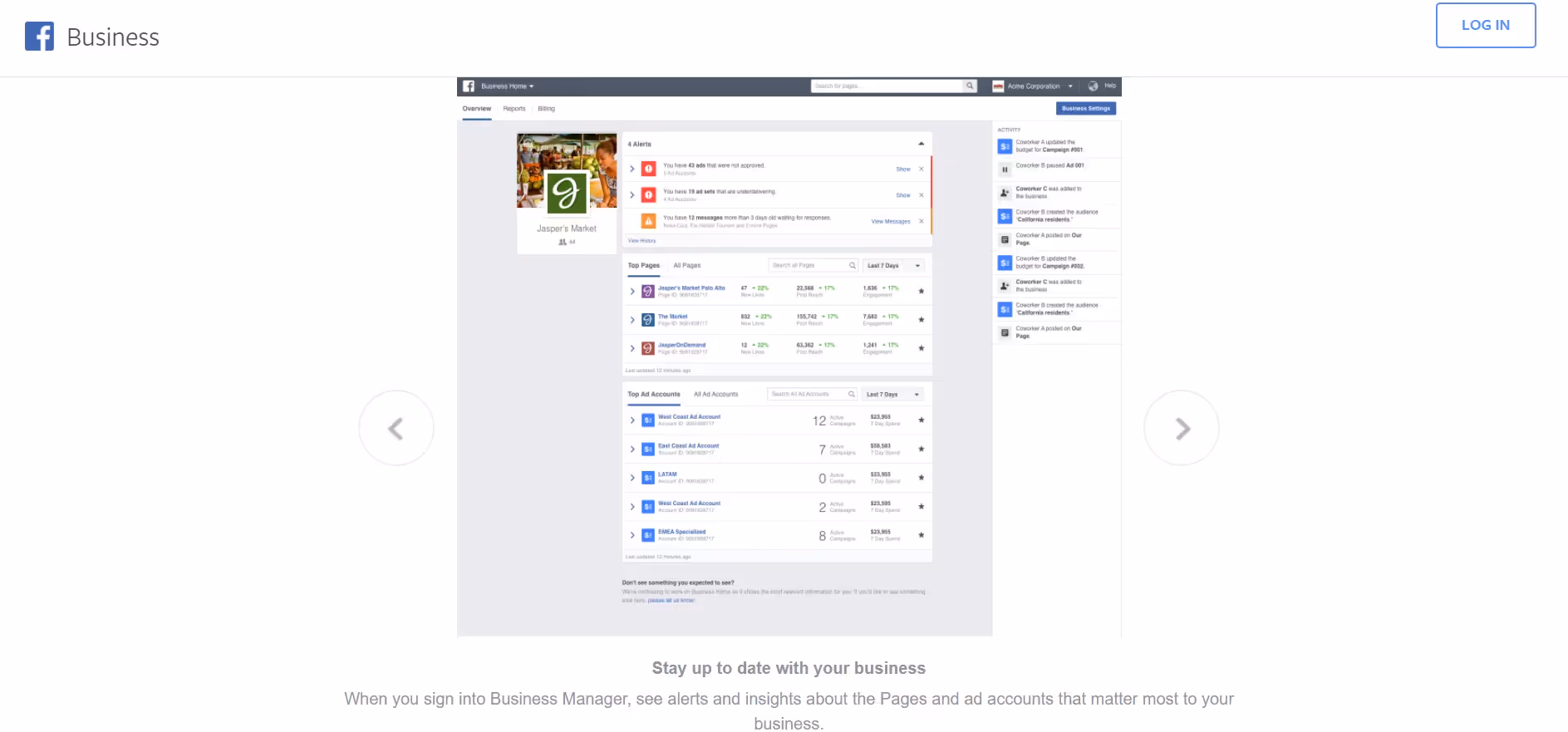
Task: Click the please let us know link
Action: (671, 600)
